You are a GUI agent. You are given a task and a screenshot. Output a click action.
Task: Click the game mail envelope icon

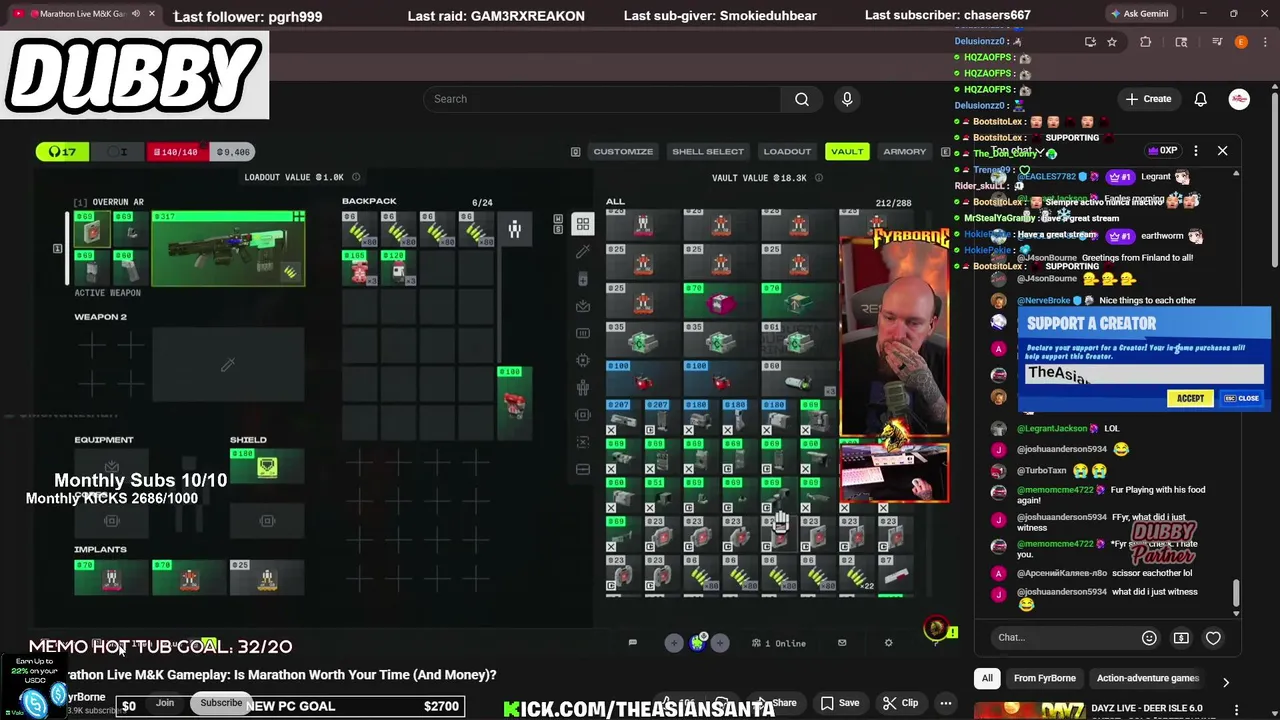842,643
